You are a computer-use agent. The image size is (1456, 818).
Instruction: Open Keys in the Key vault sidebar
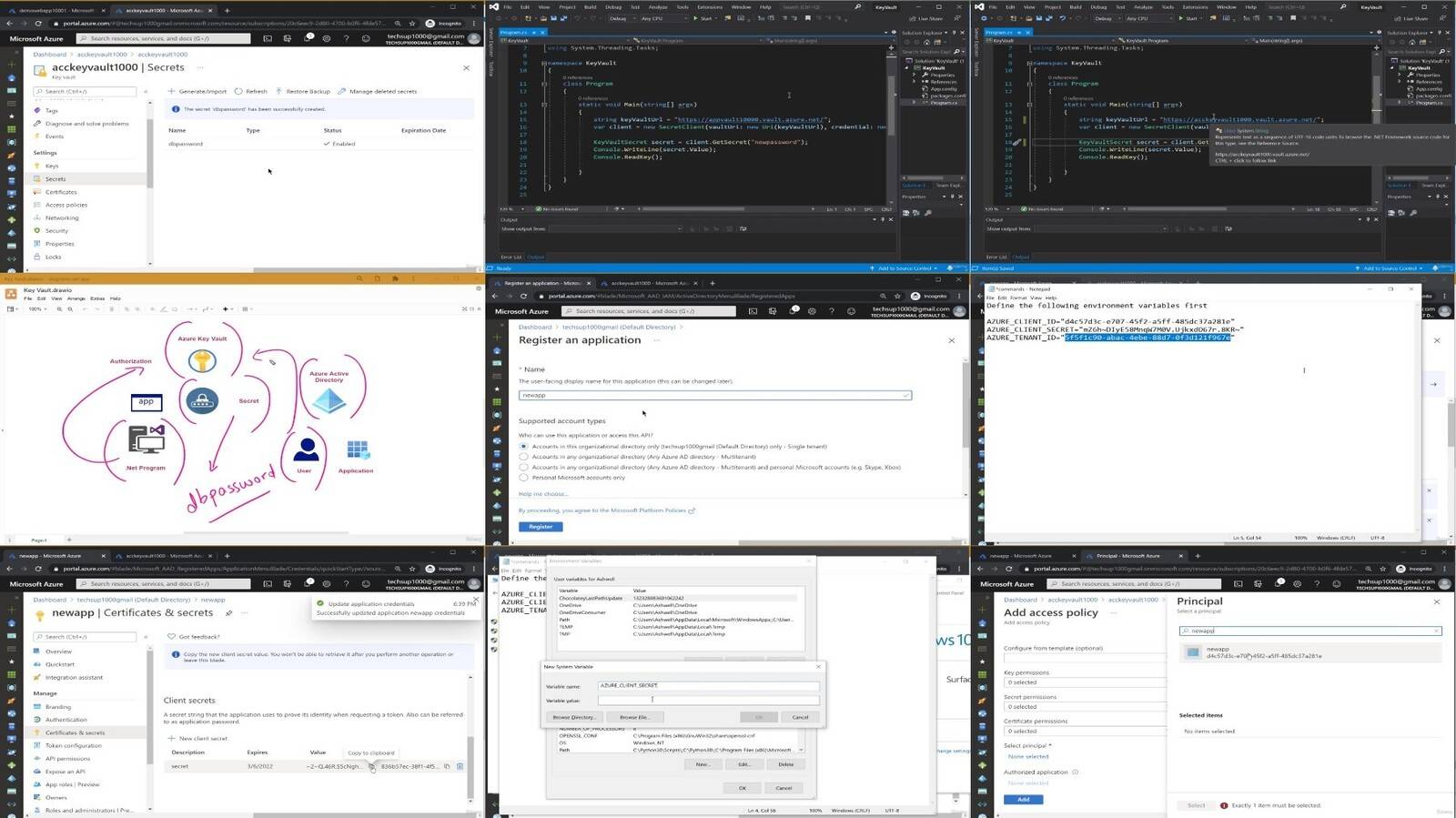tap(52, 166)
